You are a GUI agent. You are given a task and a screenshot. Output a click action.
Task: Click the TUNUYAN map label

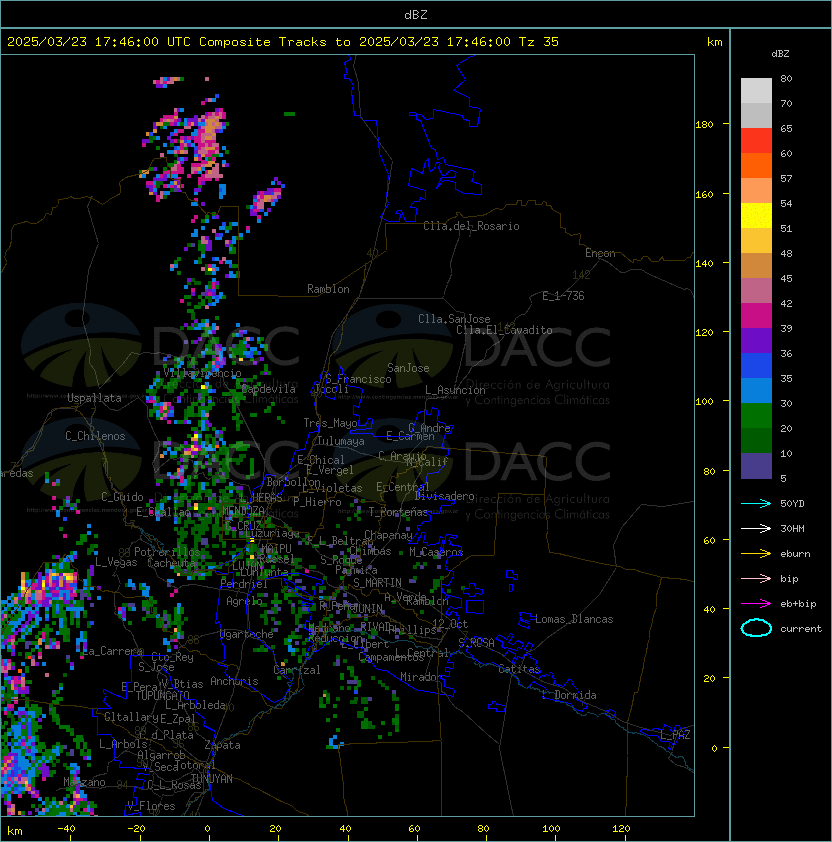pos(212,779)
